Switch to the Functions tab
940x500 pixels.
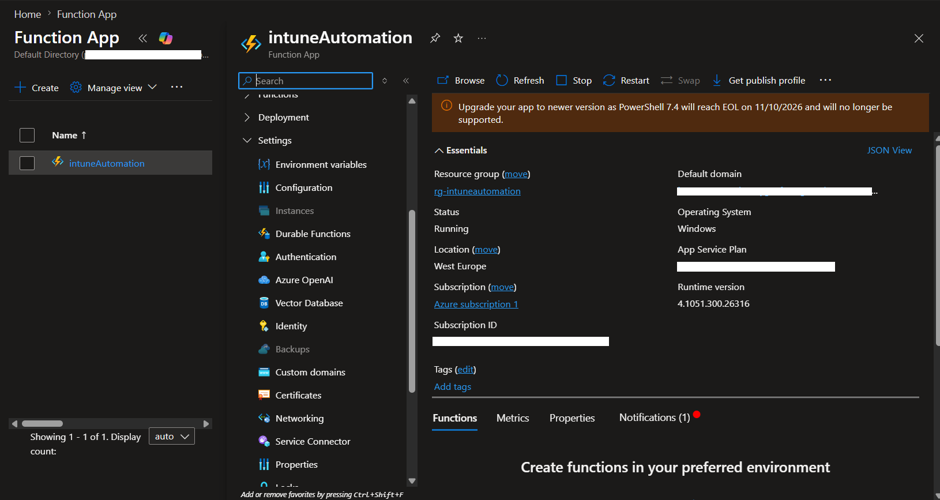pos(454,418)
